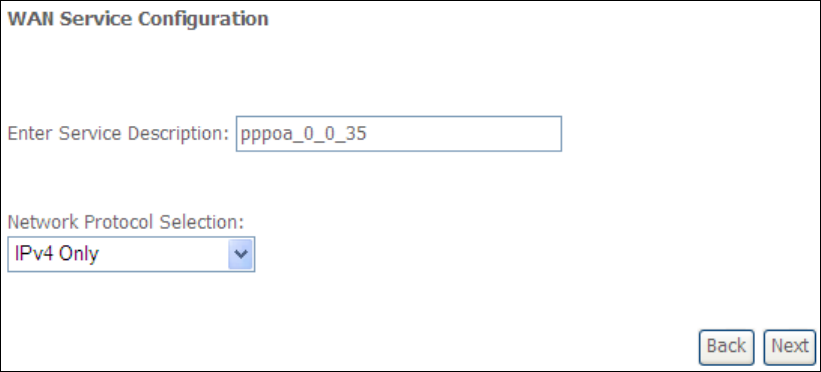Click the Selection word in protocol label
The height and width of the screenshot is (372, 821).
(202, 223)
